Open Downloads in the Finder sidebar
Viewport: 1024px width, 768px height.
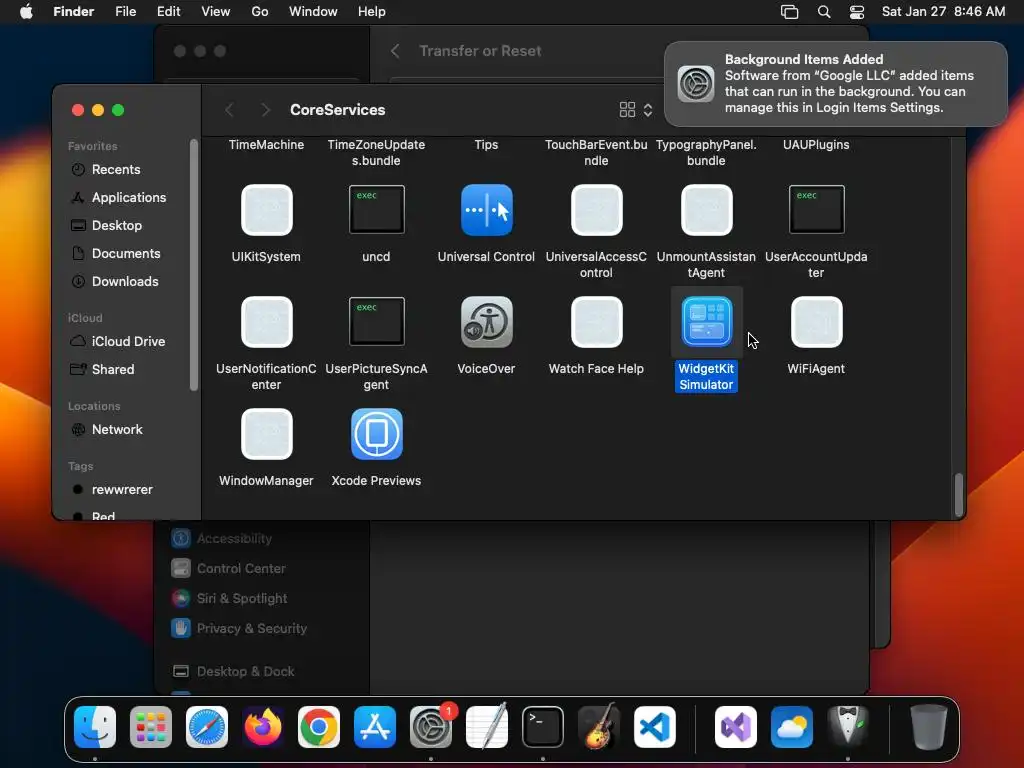click(x=125, y=281)
